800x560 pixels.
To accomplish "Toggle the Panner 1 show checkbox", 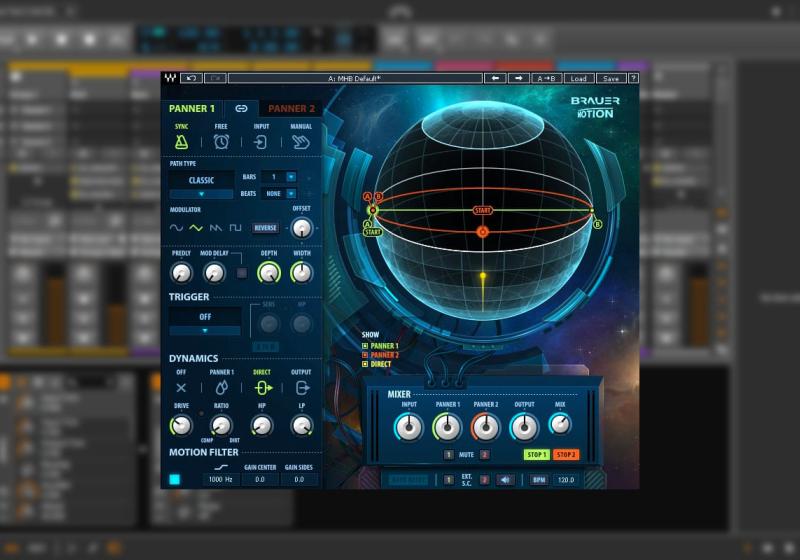I will (366, 346).
